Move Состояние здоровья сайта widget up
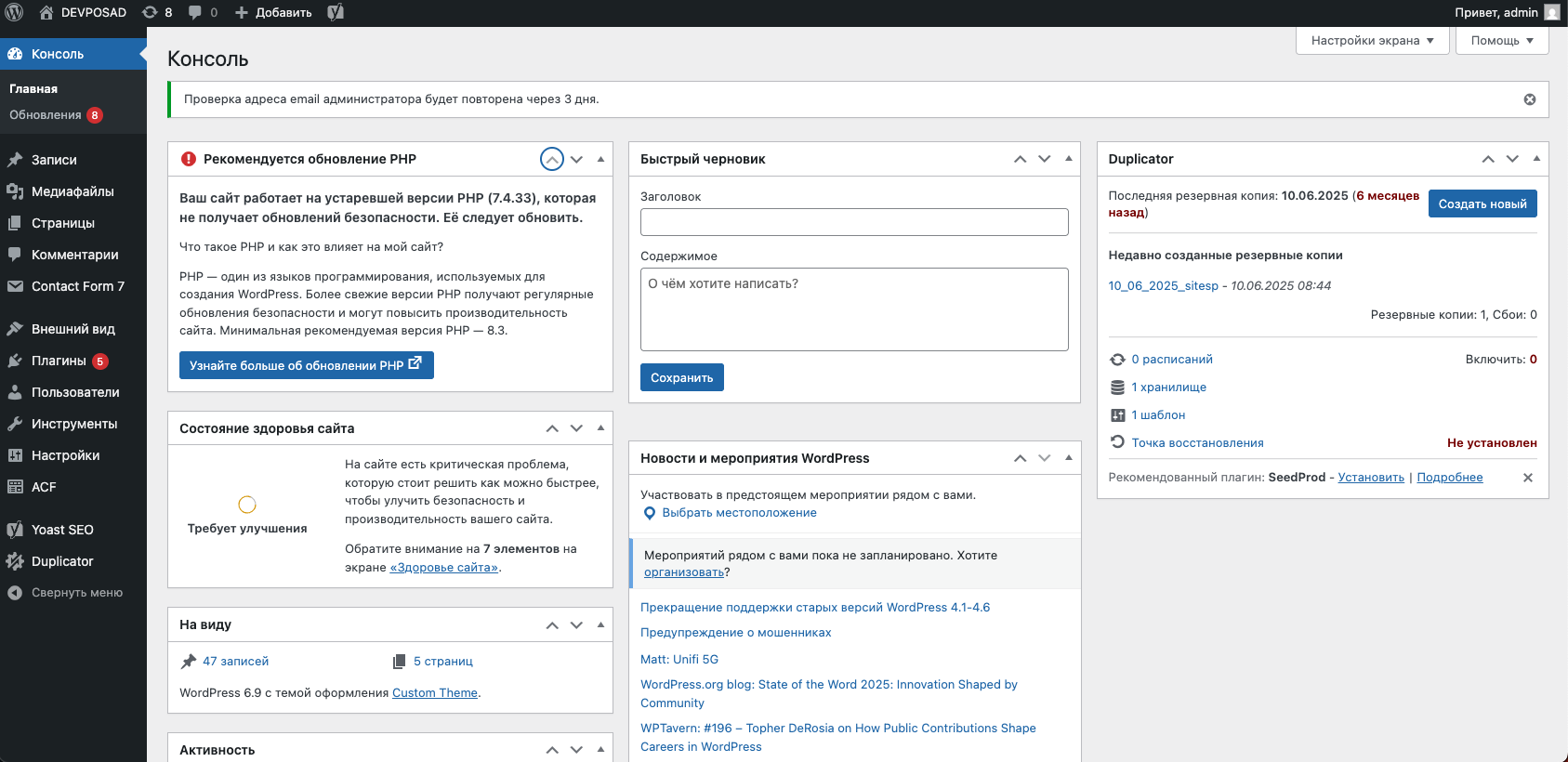 (552, 428)
